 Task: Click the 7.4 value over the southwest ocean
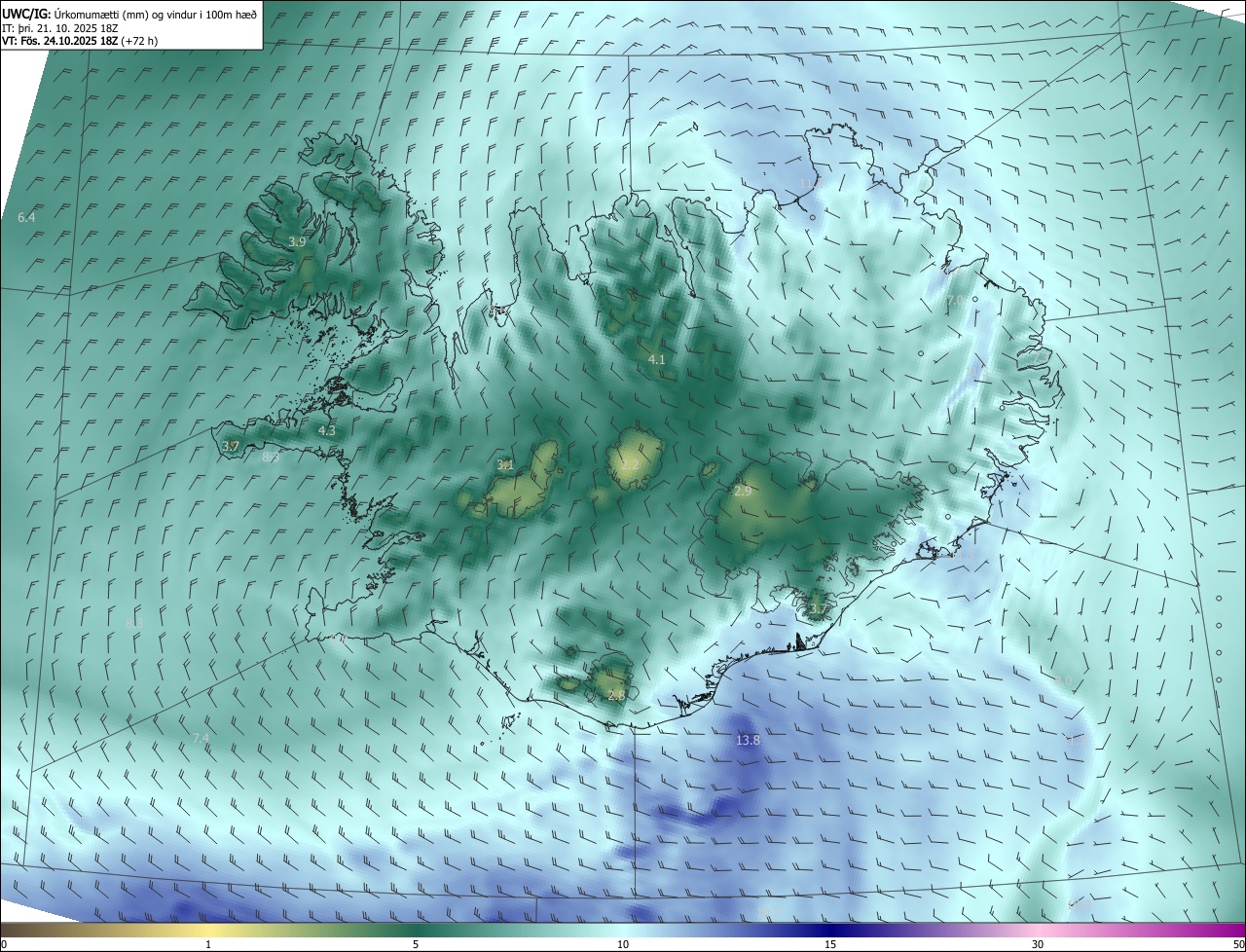click(201, 739)
